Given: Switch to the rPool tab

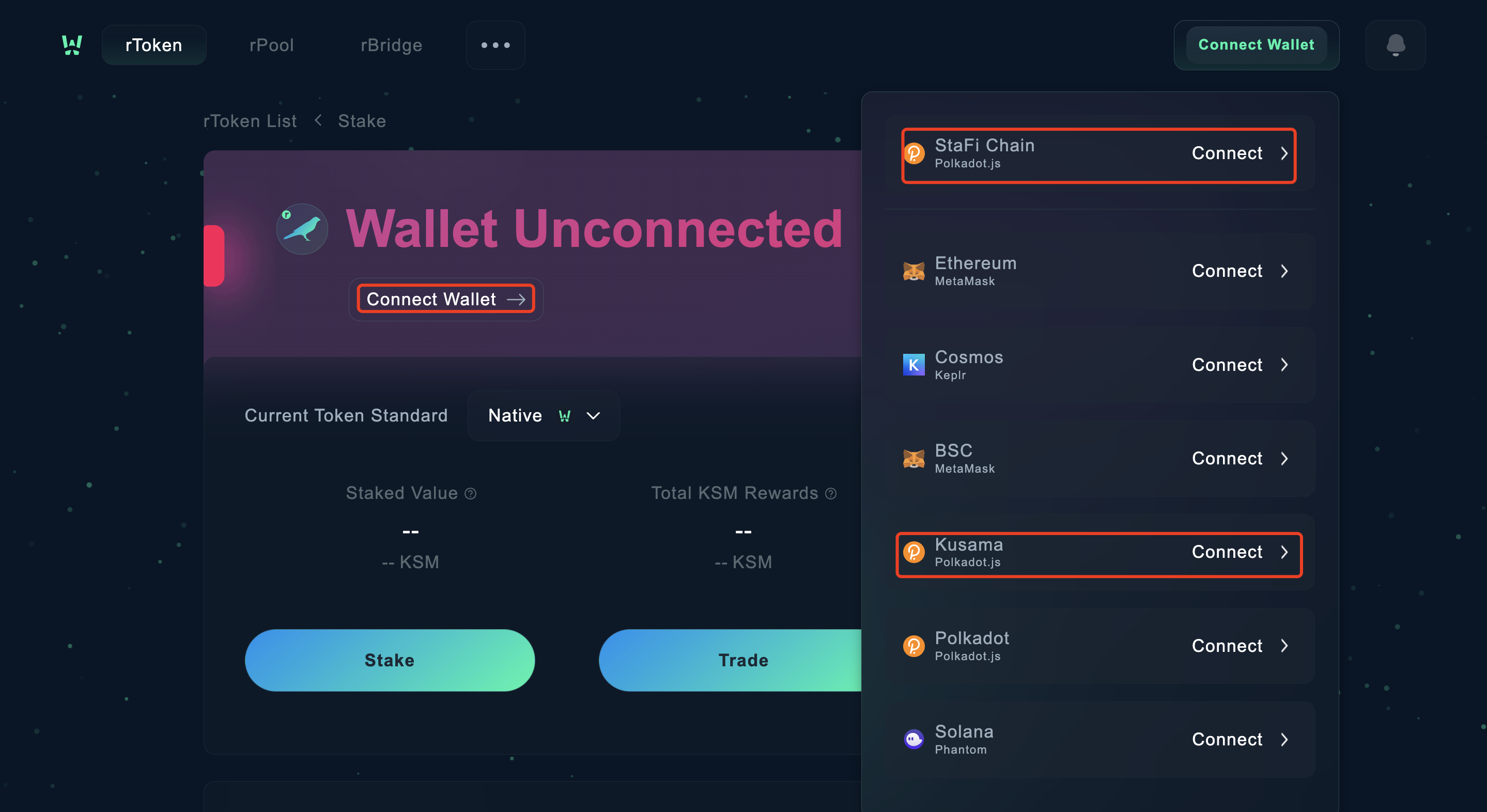Looking at the screenshot, I should point(271,45).
